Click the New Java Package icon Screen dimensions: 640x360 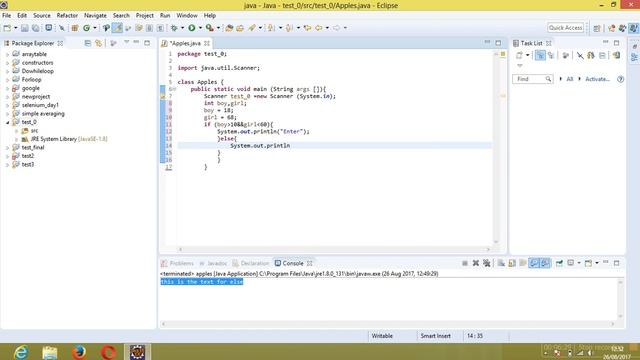coord(75,28)
